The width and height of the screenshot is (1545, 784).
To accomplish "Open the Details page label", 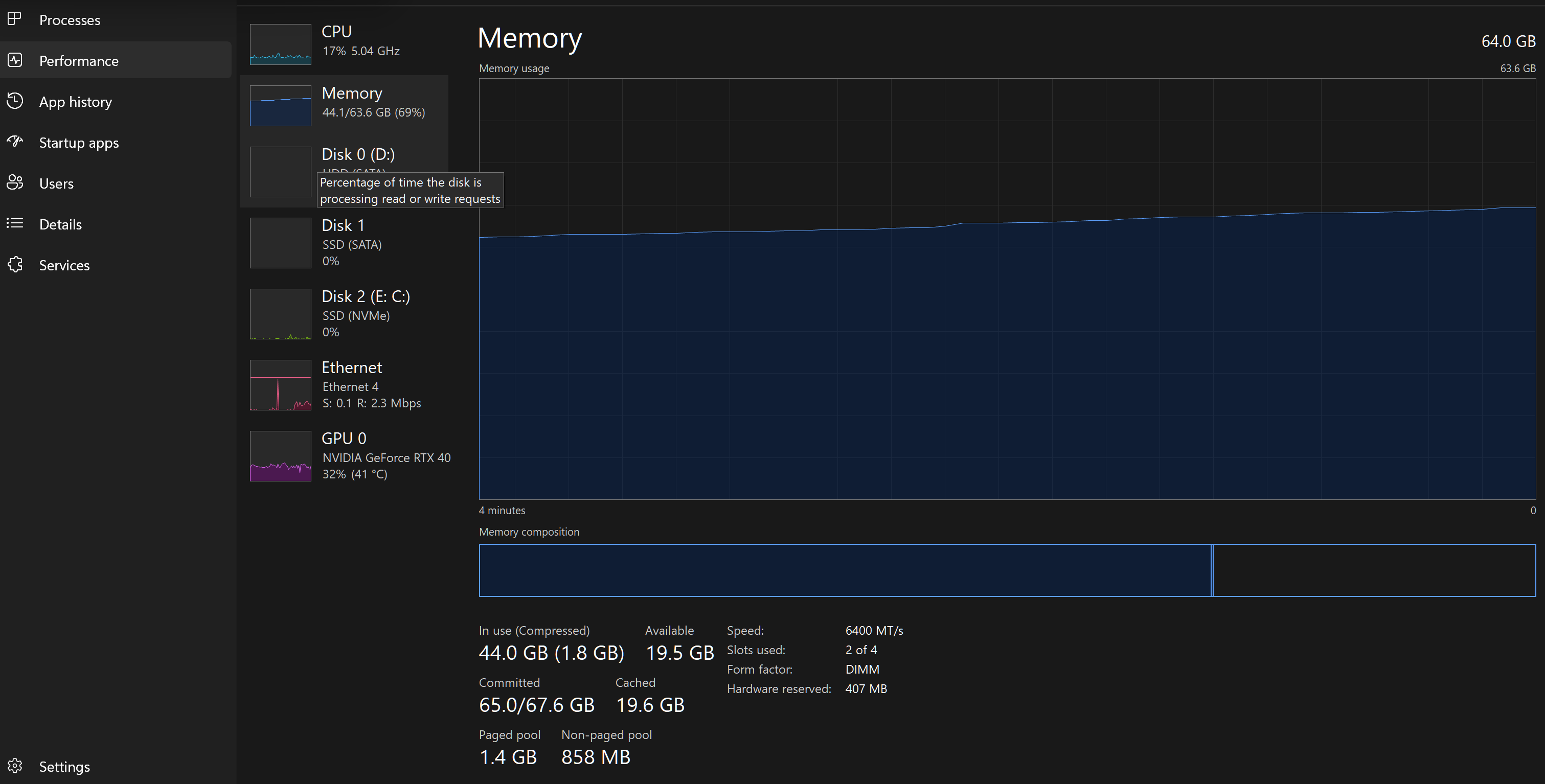I will 60,225.
